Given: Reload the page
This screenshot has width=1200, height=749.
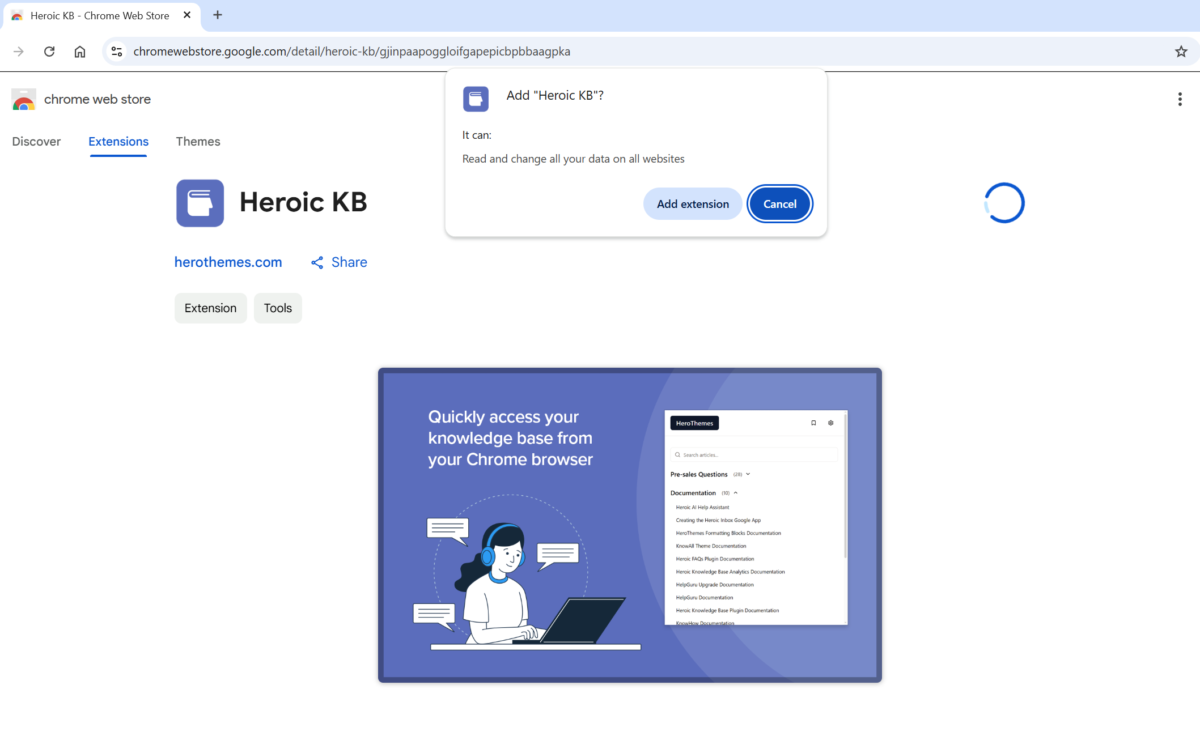Looking at the screenshot, I should [49, 51].
